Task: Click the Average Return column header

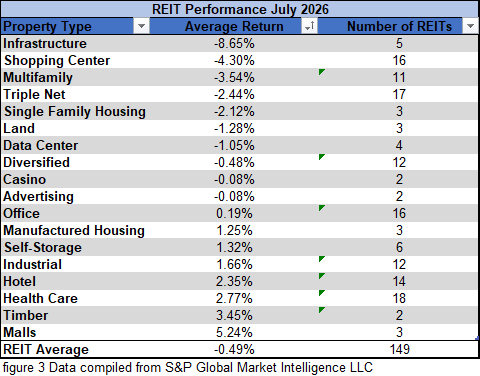Action: (234, 26)
